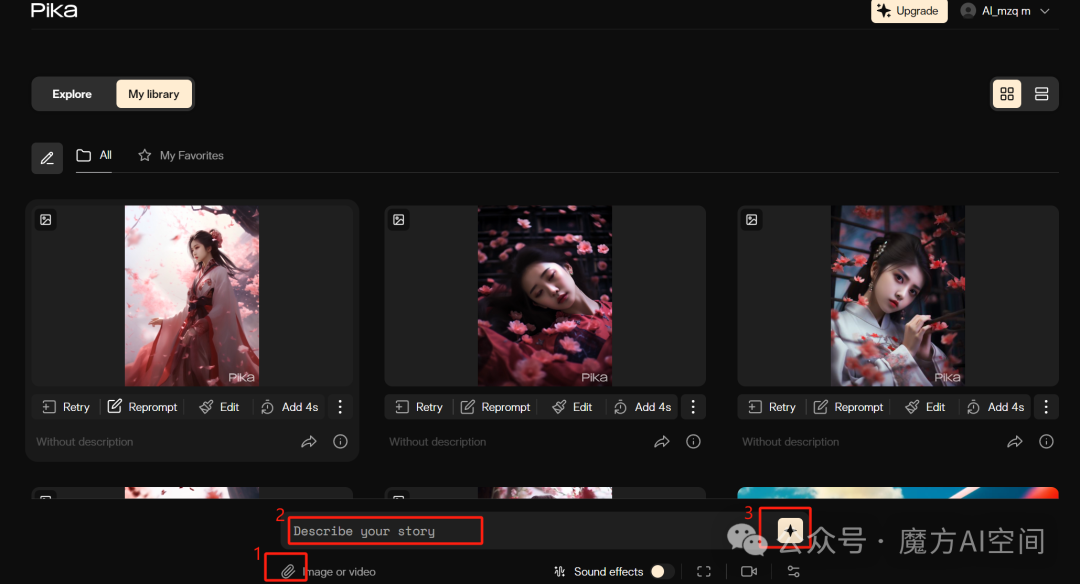Show info for the second video card
Image resolution: width=1080 pixels, height=584 pixels.
693,441
